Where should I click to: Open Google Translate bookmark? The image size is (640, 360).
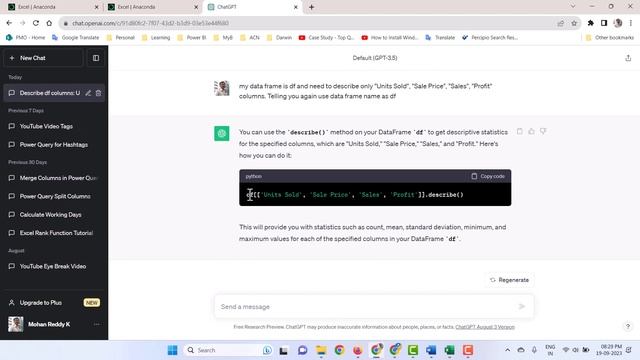(76, 38)
